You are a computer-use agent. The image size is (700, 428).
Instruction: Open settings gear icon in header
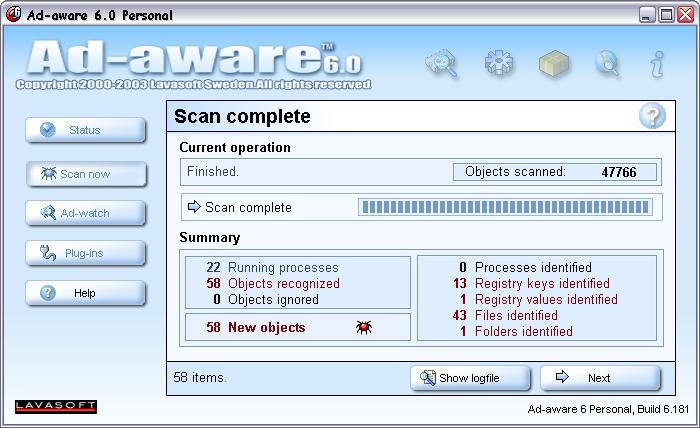click(x=499, y=63)
